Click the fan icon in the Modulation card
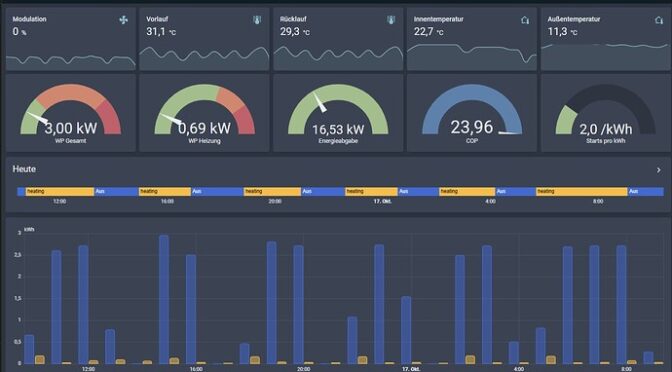This screenshot has height=372, width=672. click(x=123, y=20)
